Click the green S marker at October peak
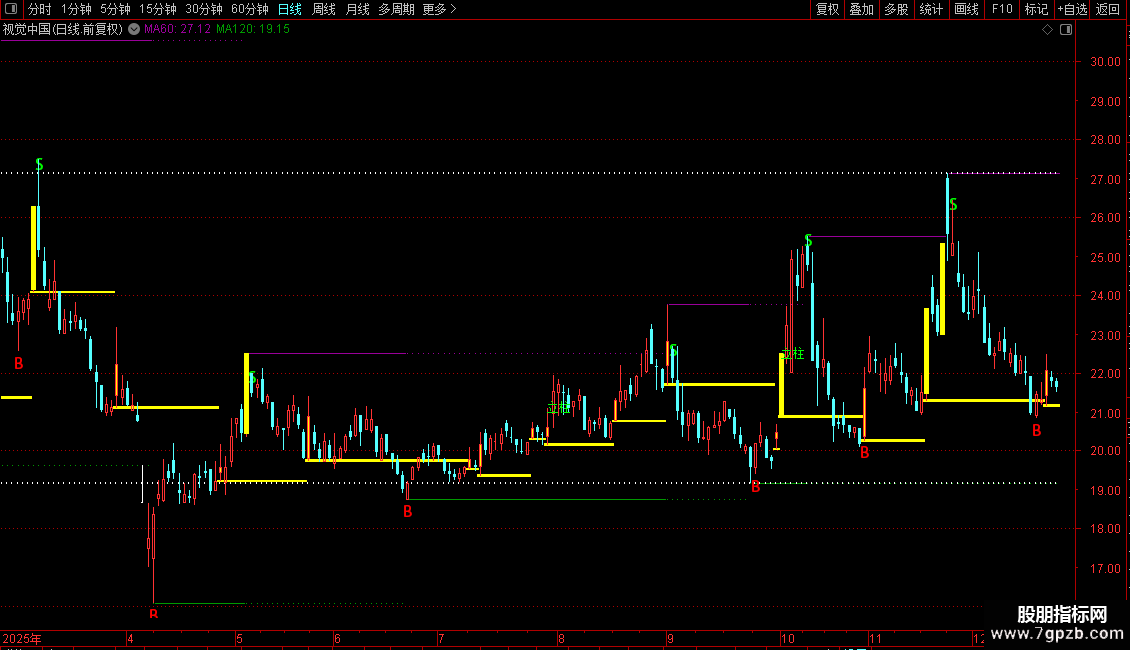 point(808,240)
